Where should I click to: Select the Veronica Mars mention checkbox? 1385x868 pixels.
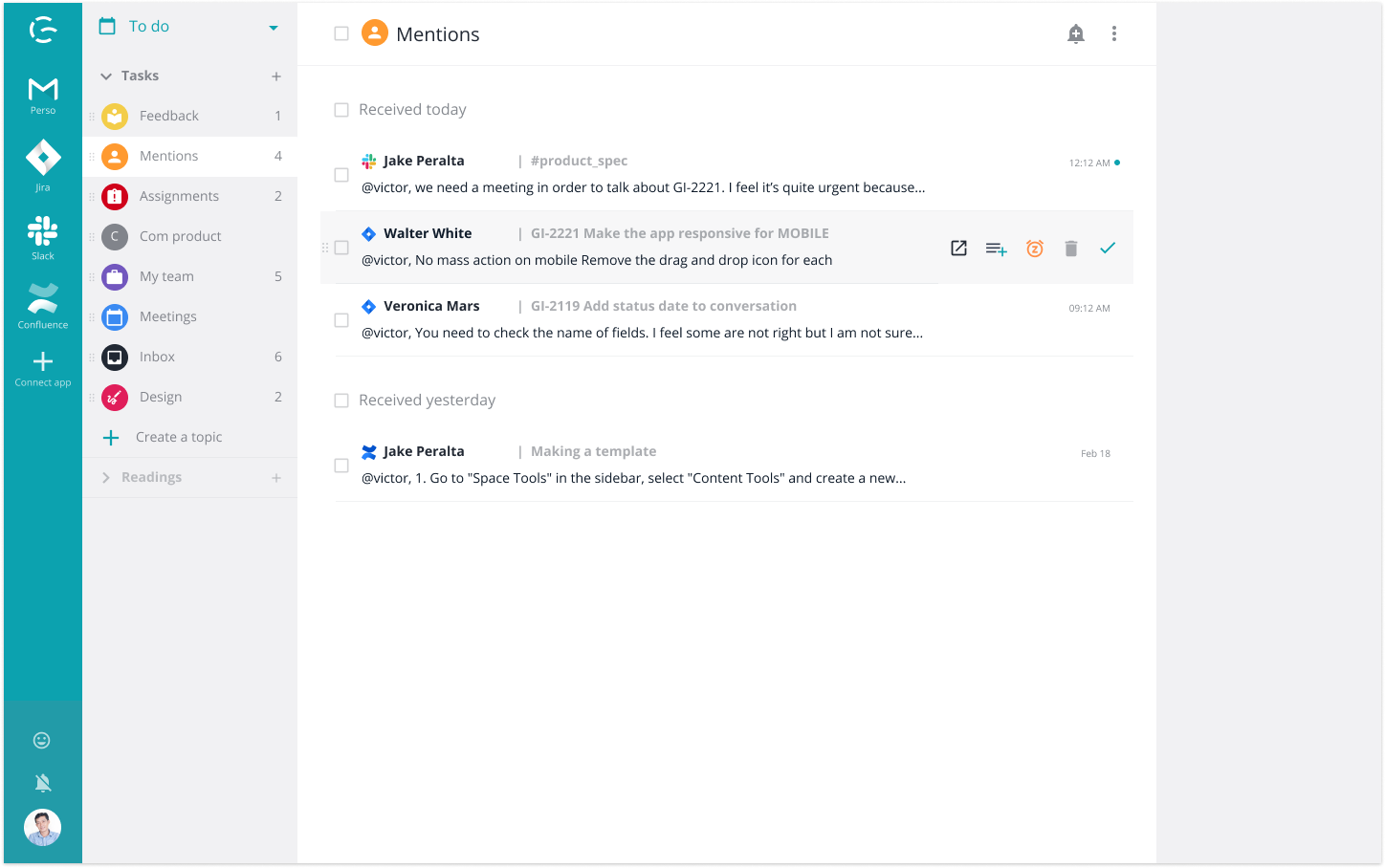pos(341,320)
